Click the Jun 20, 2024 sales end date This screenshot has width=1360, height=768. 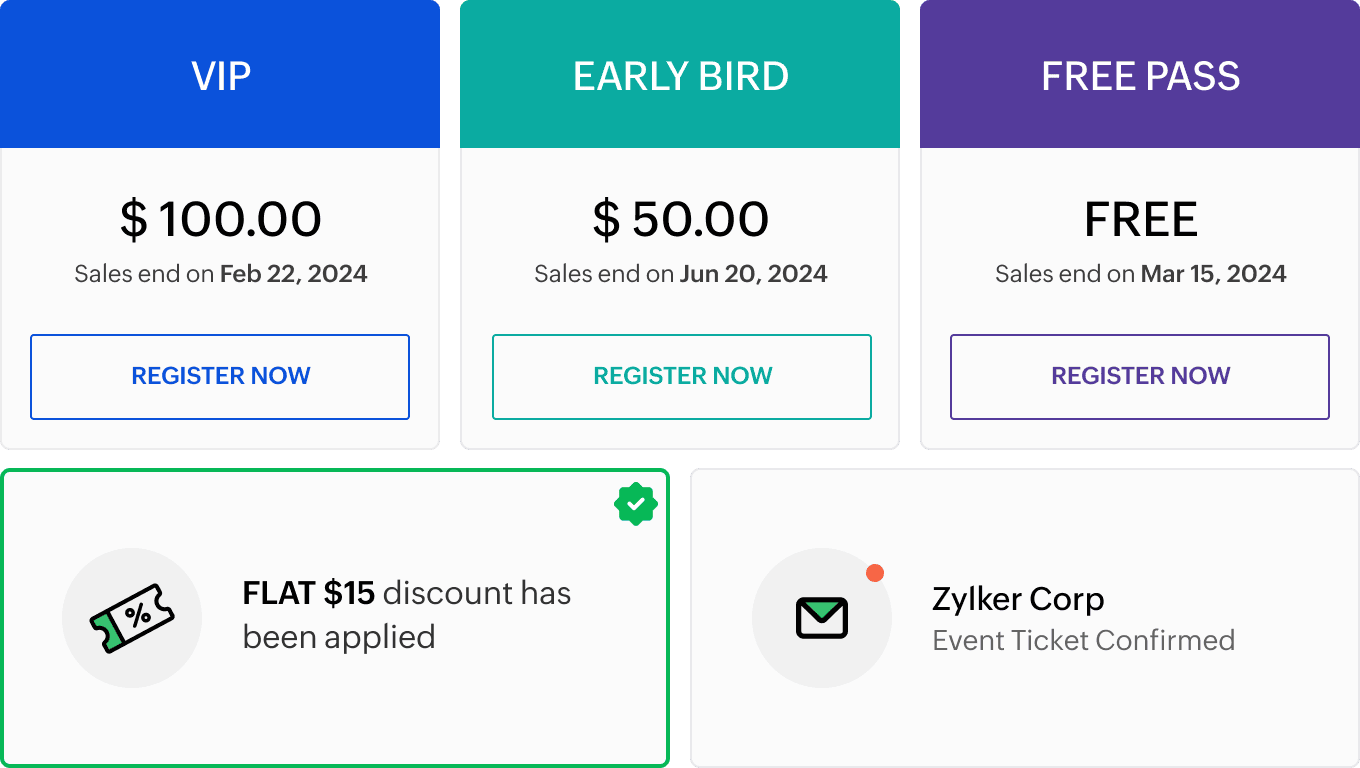754,274
